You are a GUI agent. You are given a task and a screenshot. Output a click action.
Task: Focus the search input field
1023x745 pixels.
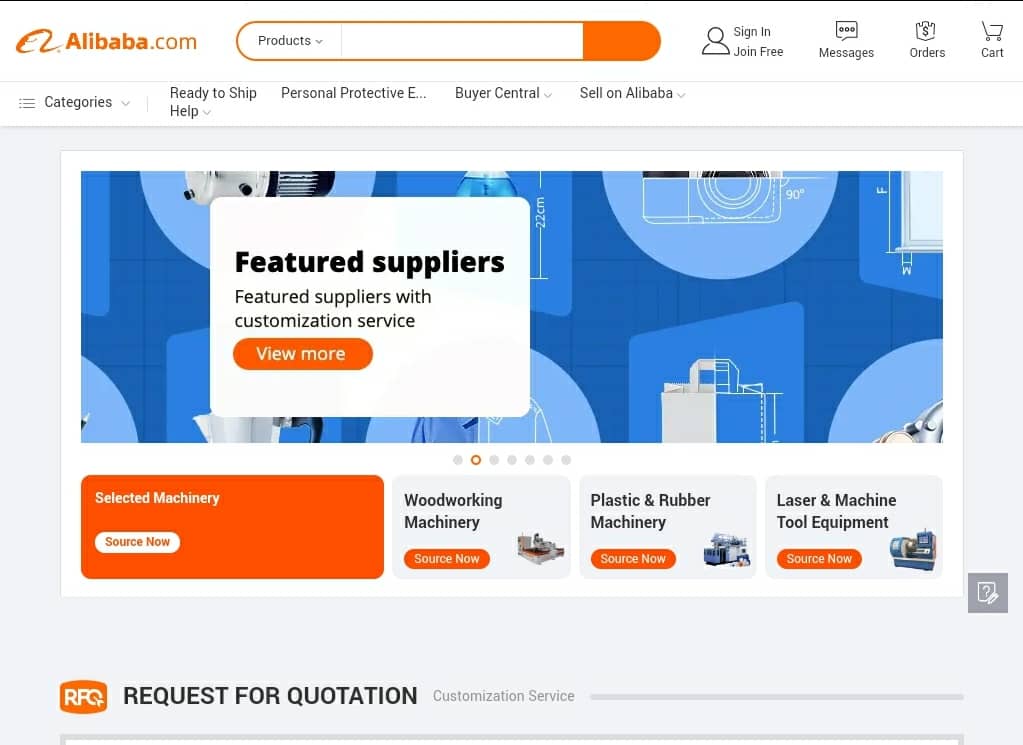(462, 41)
